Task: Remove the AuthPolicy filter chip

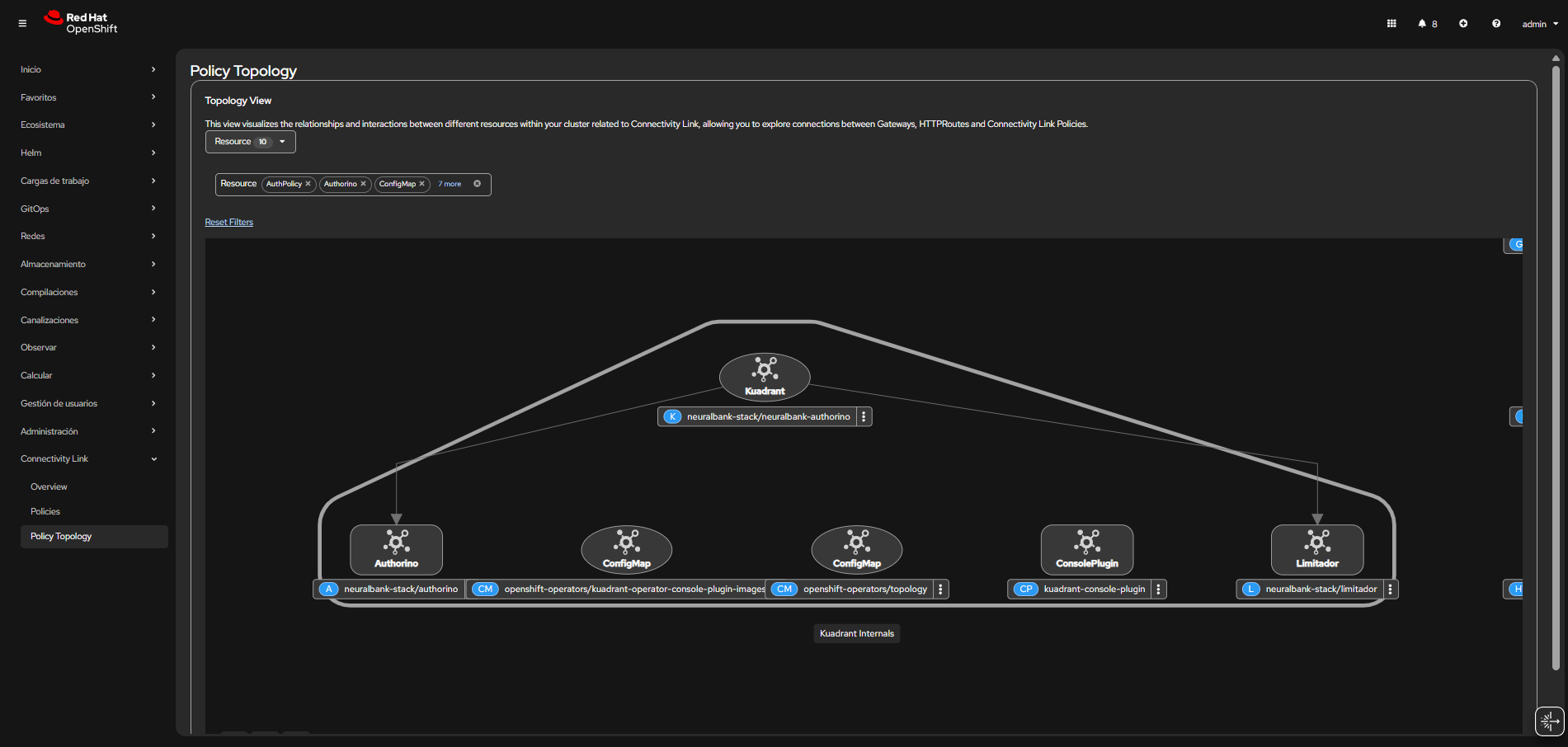Action: click(308, 184)
